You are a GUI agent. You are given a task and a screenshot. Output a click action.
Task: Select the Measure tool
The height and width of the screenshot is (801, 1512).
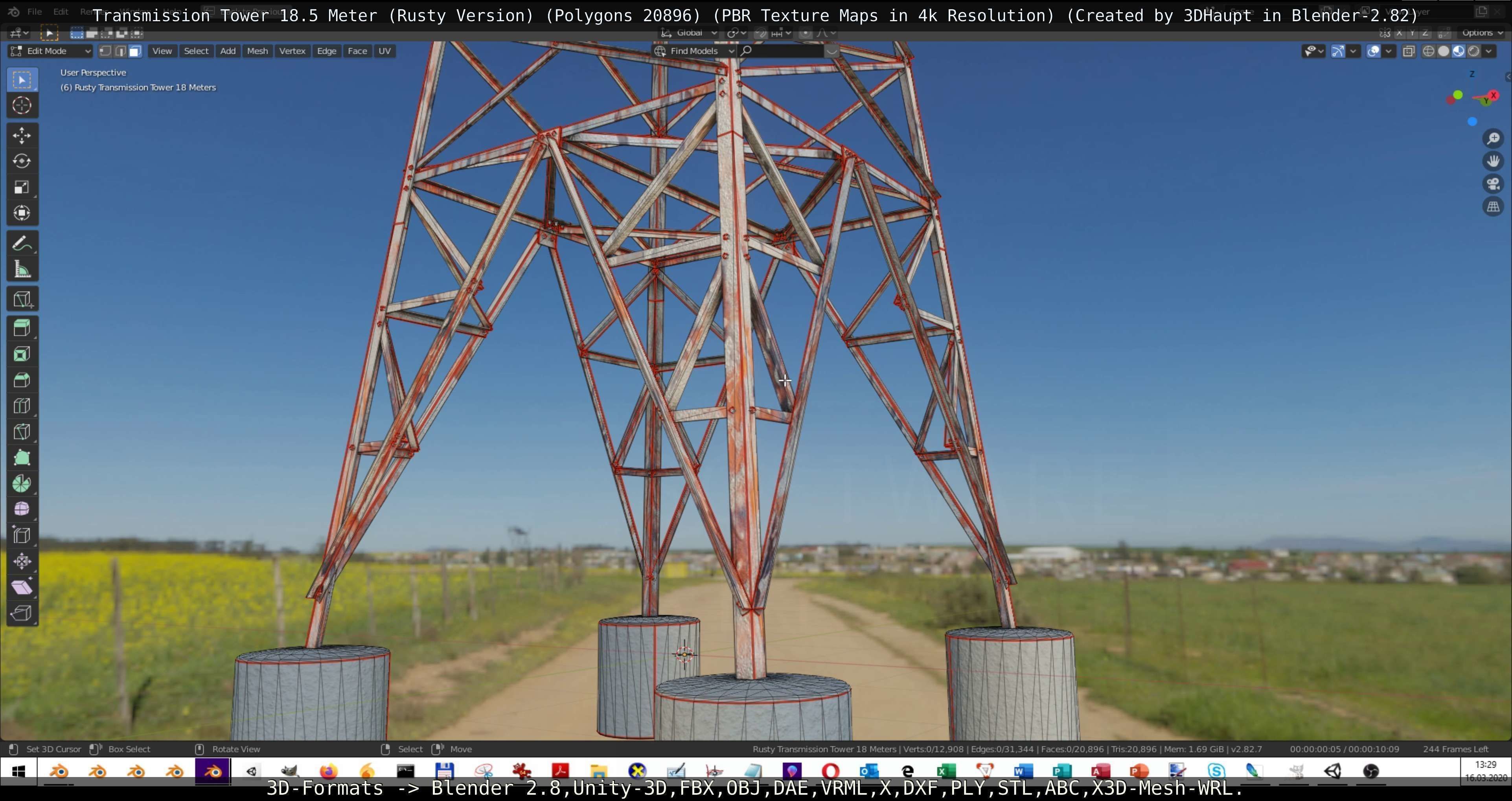tap(22, 269)
